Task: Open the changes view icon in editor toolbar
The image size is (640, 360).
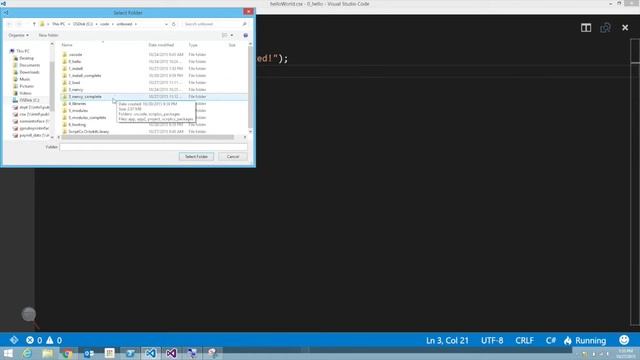Action: (605, 28)
